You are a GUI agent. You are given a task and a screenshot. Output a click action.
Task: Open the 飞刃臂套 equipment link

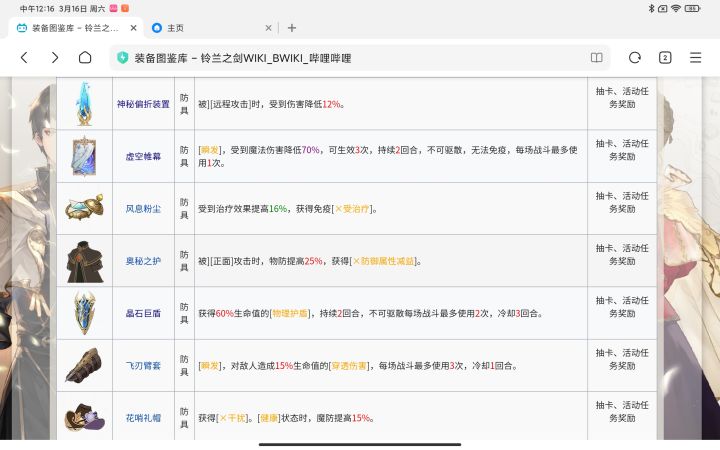point(143,366)
